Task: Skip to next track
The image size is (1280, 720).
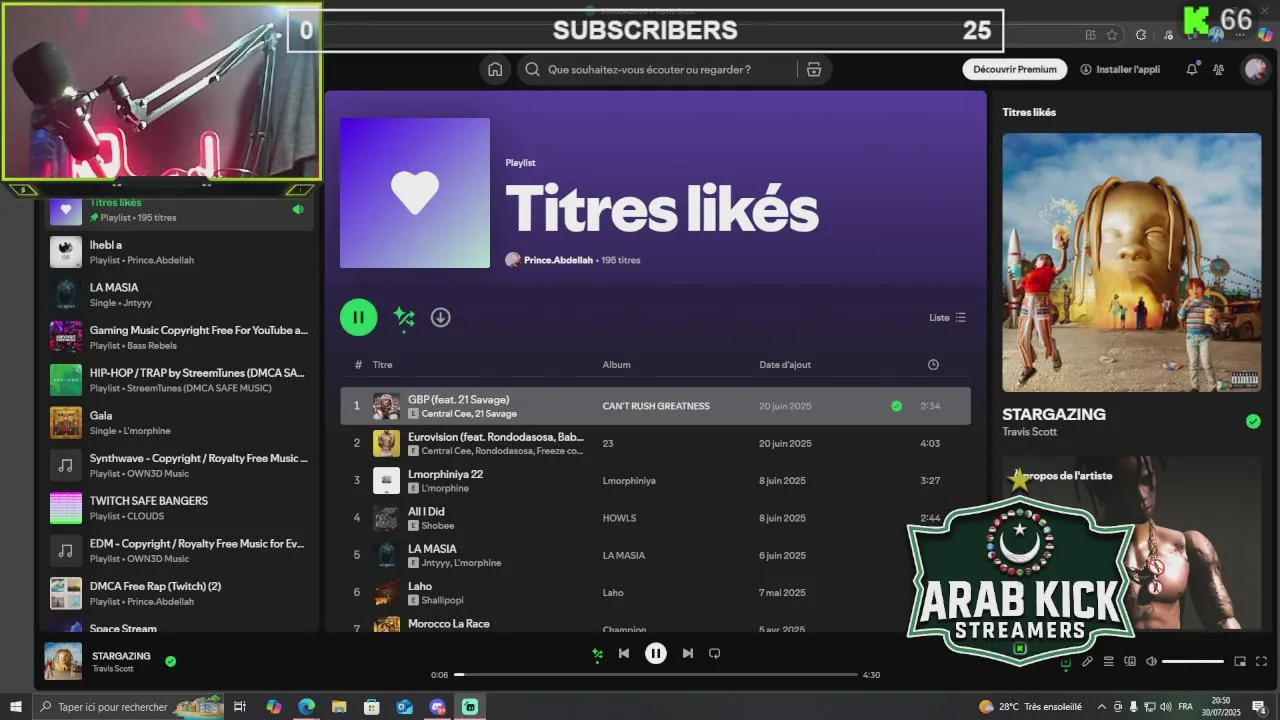Action: pos(687,653)
